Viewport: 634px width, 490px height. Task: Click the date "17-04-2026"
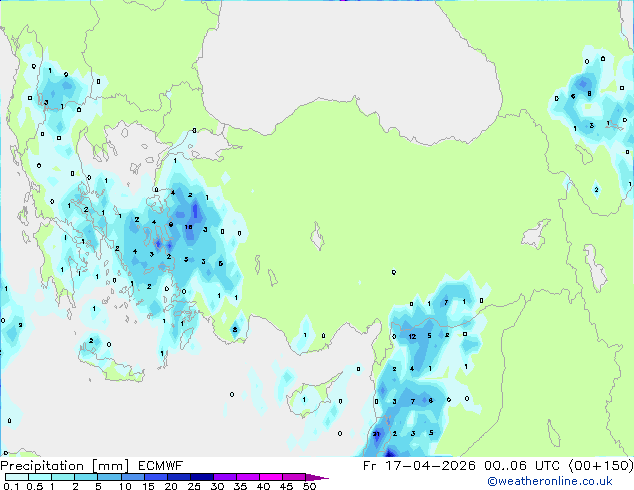430,466
